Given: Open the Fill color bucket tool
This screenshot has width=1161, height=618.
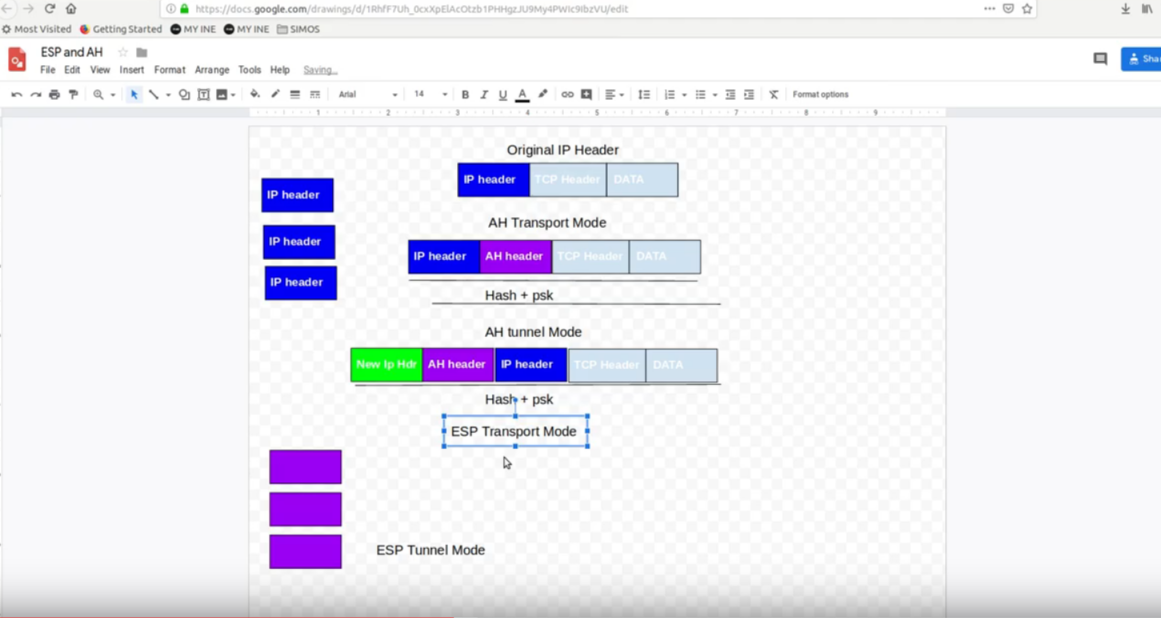Looking at the screenshot, I should tap(255, 95).
